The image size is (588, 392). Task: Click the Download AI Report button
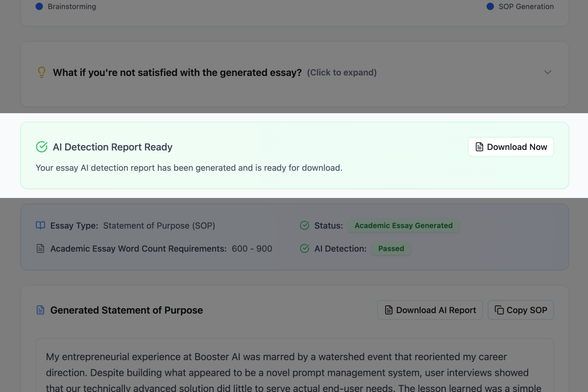[430, 310]
